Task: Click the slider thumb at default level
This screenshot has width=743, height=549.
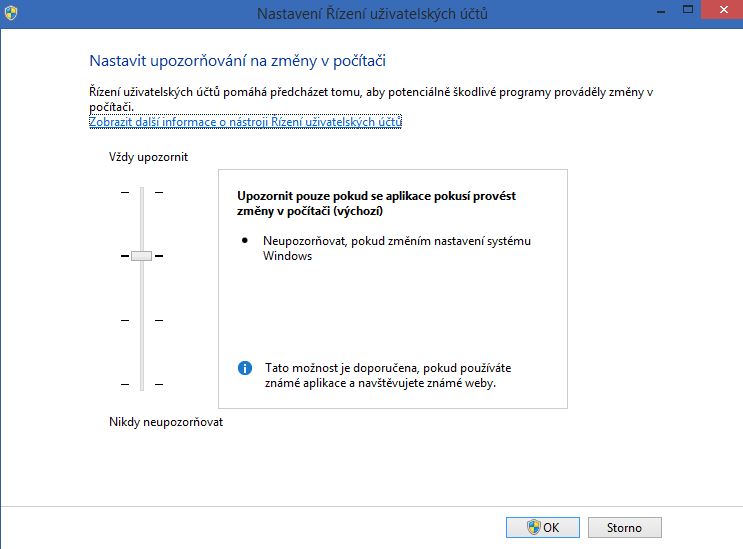Action: pos(142,256)
